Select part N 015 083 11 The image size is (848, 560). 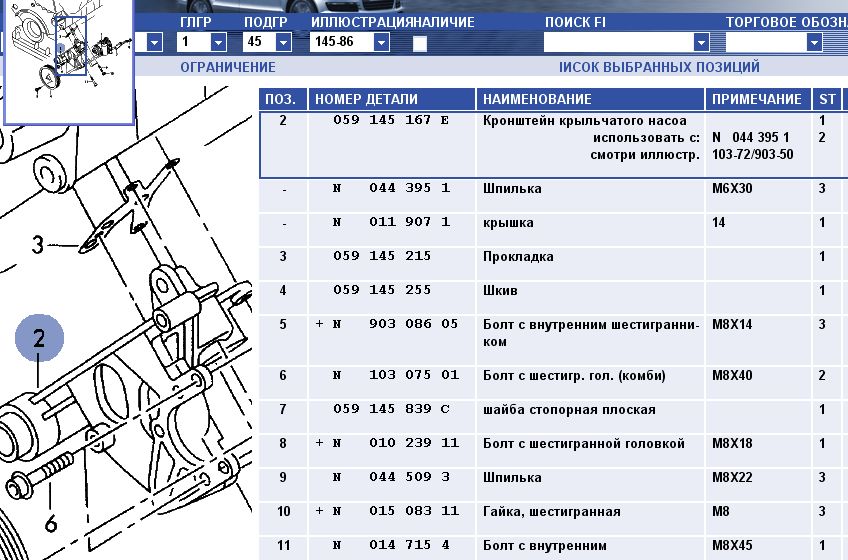(x=387, y=511)
